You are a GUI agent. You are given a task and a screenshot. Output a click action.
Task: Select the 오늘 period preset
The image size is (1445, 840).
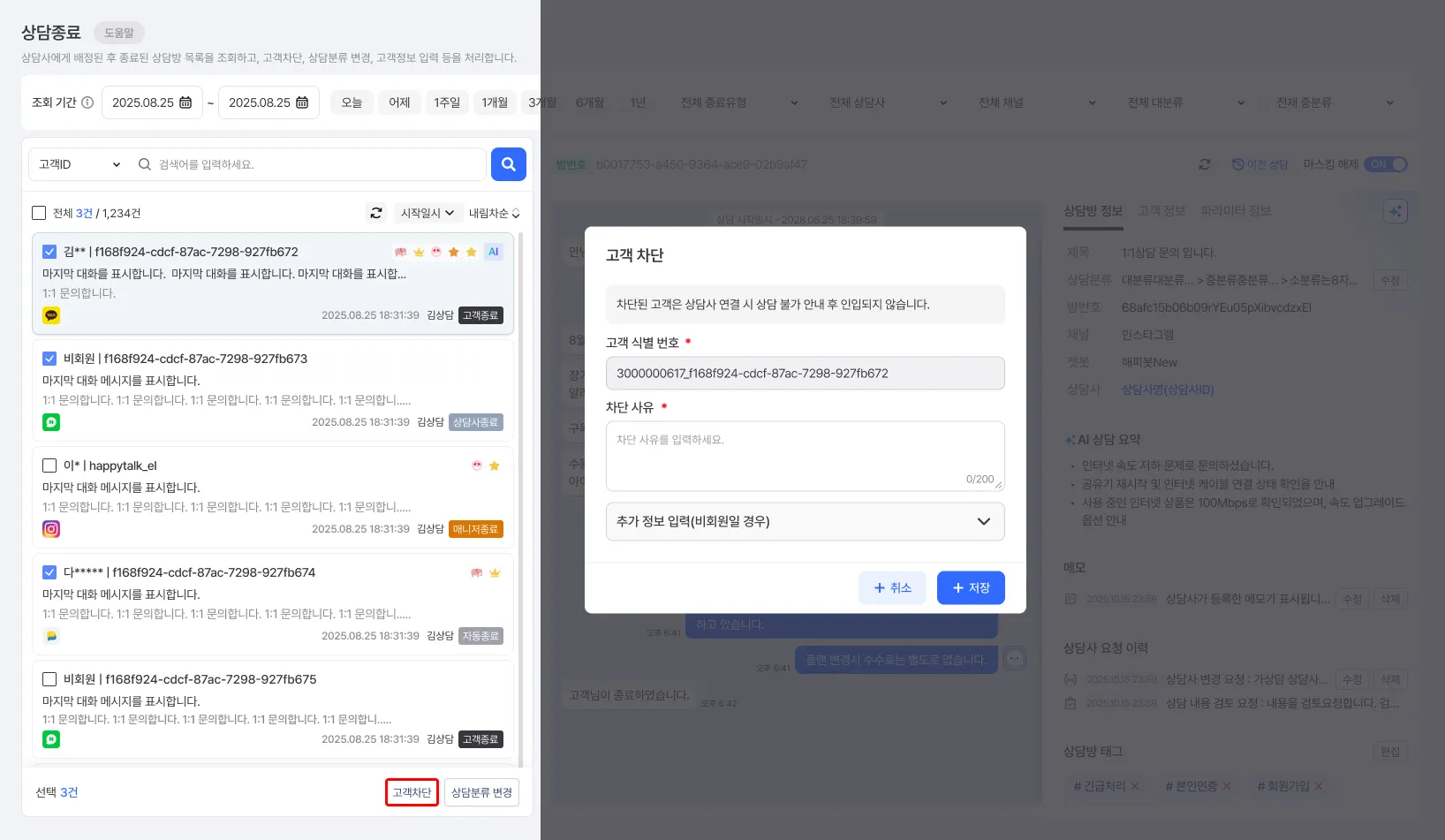(352, 102)
